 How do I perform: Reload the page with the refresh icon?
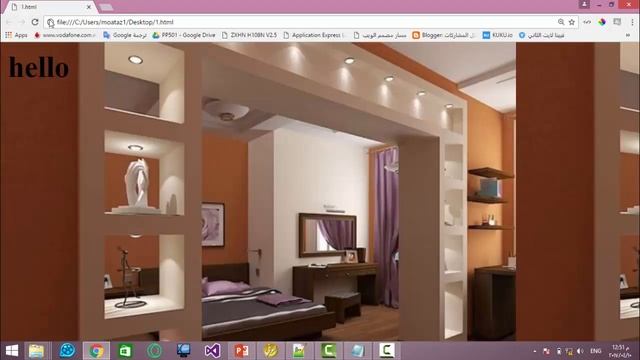pyautogui.click(x=35, y=22)
